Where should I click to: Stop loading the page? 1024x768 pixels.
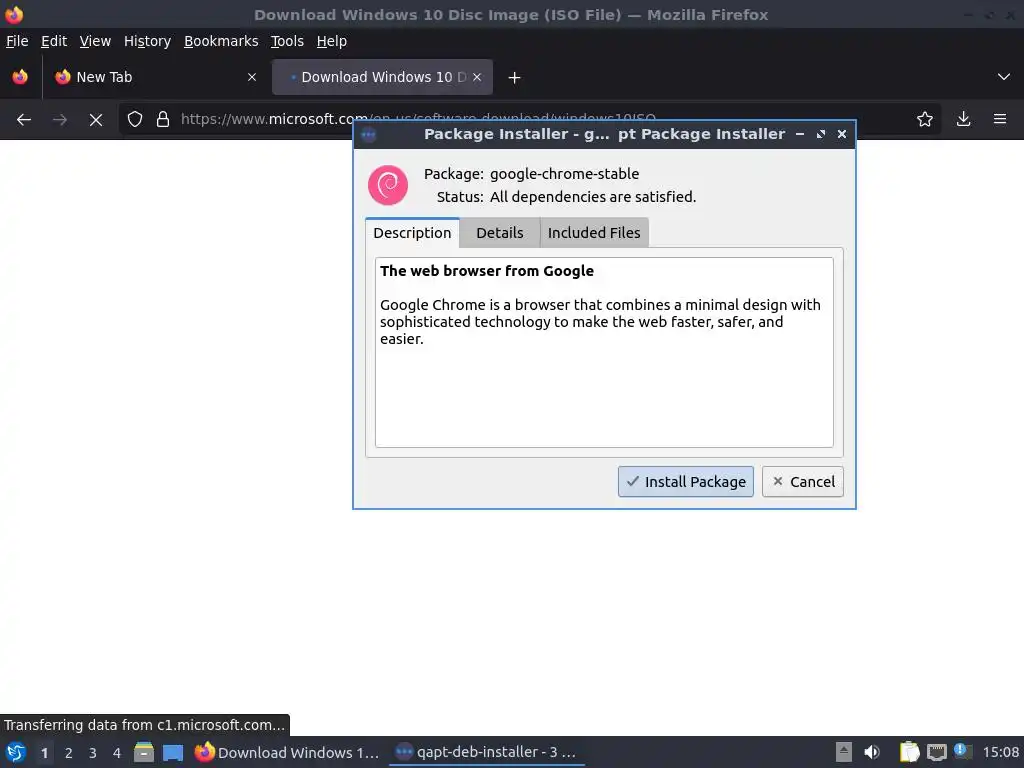coord(95,120)
